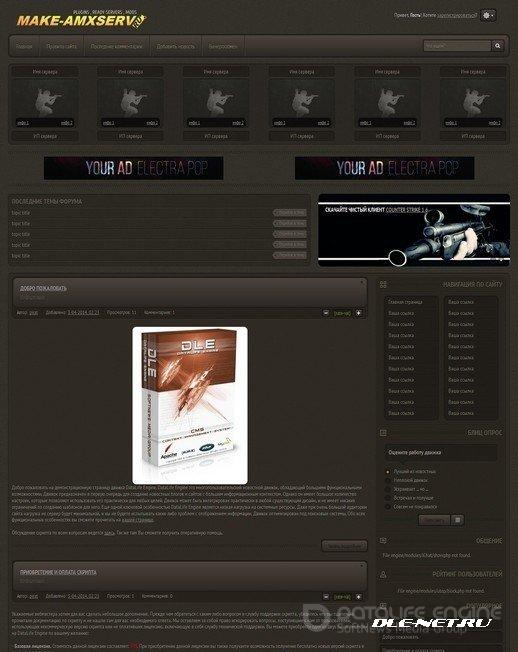Click minus rating icon under ПРИОБРЕТЕНИЕ И ОПЛАТА СКРИПТА

326,597
